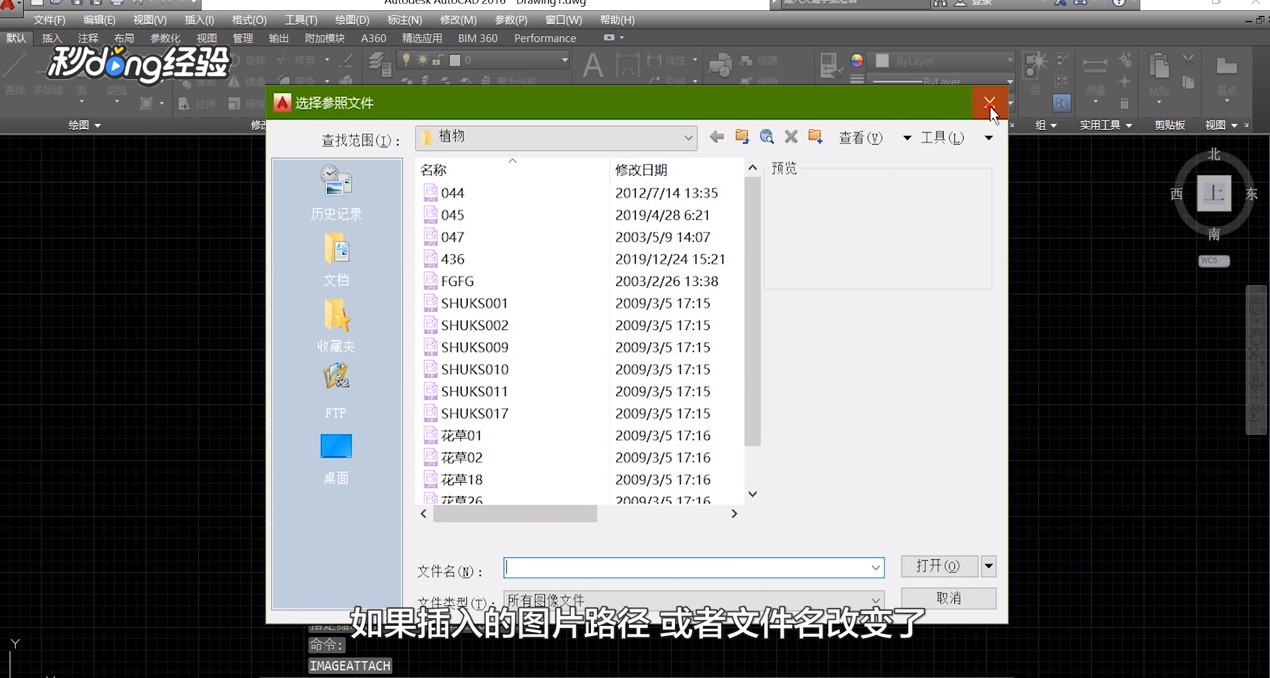This screenshot has width=1270, height=678.
Task: Open the FTP sidebar location
Action: point(336,391)
